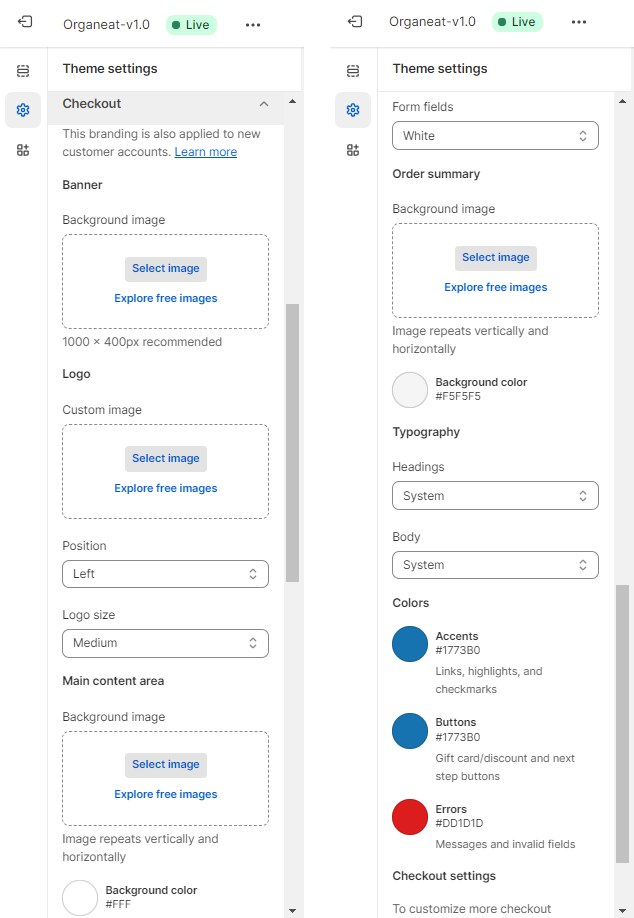Open the Accents color swatch
The image size is (634, 918).
pos(410,643)
